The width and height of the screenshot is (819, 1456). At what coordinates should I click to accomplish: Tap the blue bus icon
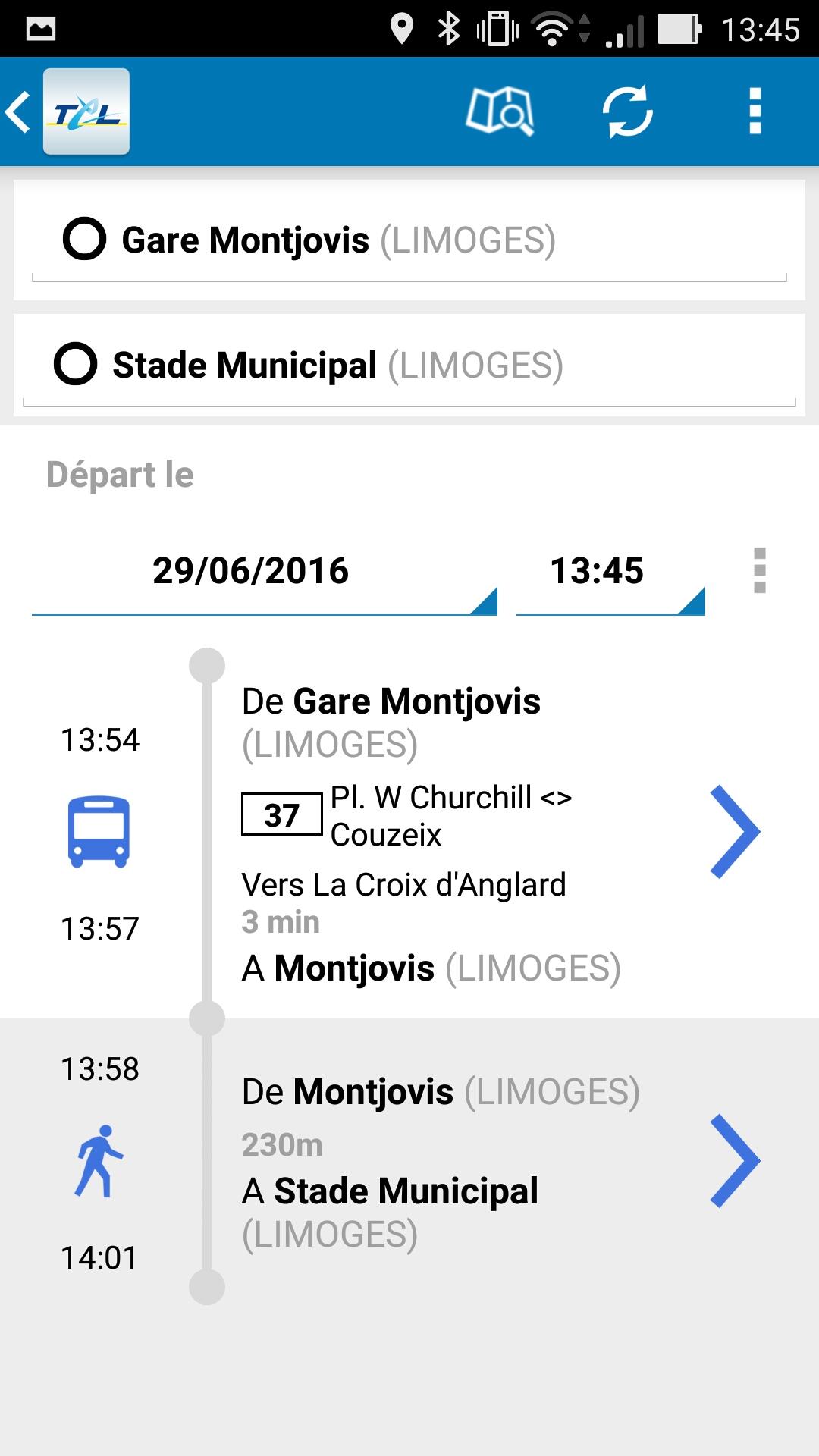pyautogui.click(x=99, y=831)
